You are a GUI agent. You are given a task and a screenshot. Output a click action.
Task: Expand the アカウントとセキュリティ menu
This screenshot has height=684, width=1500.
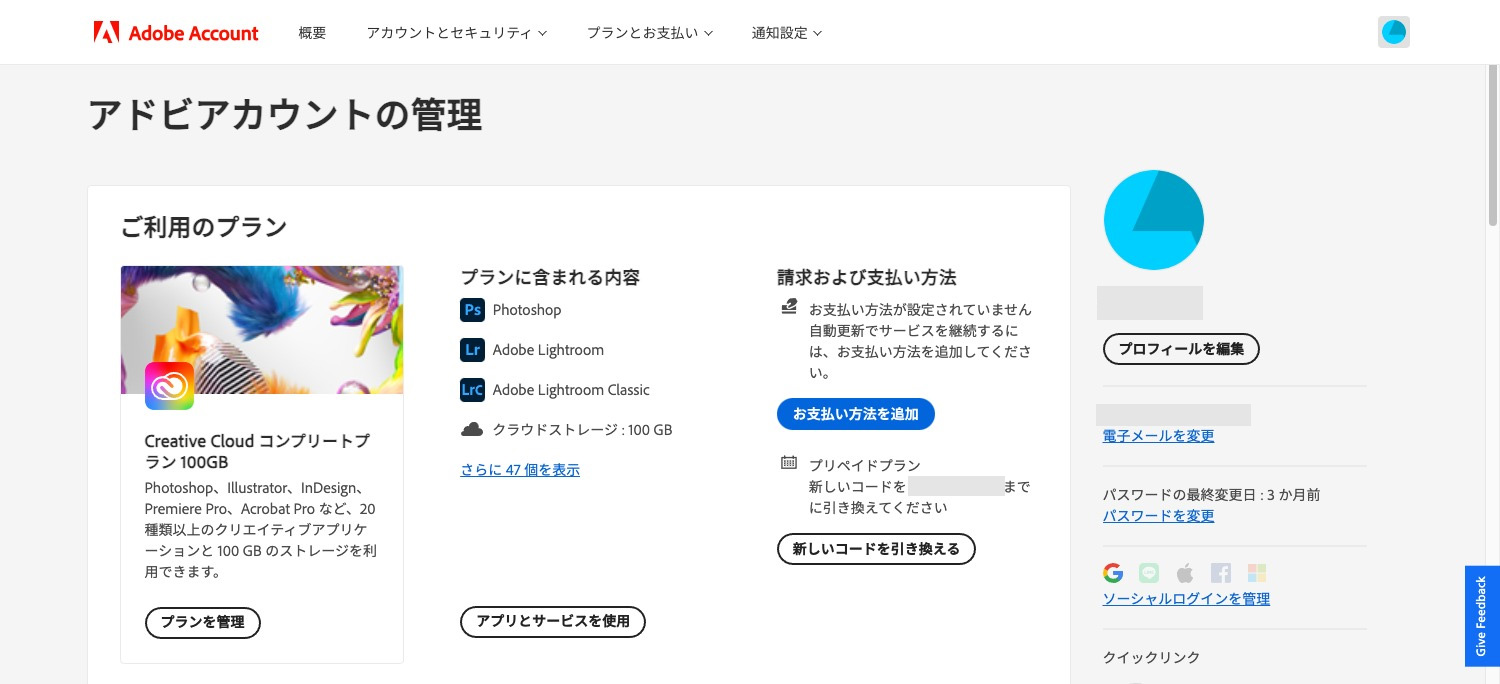click(457, 33)
